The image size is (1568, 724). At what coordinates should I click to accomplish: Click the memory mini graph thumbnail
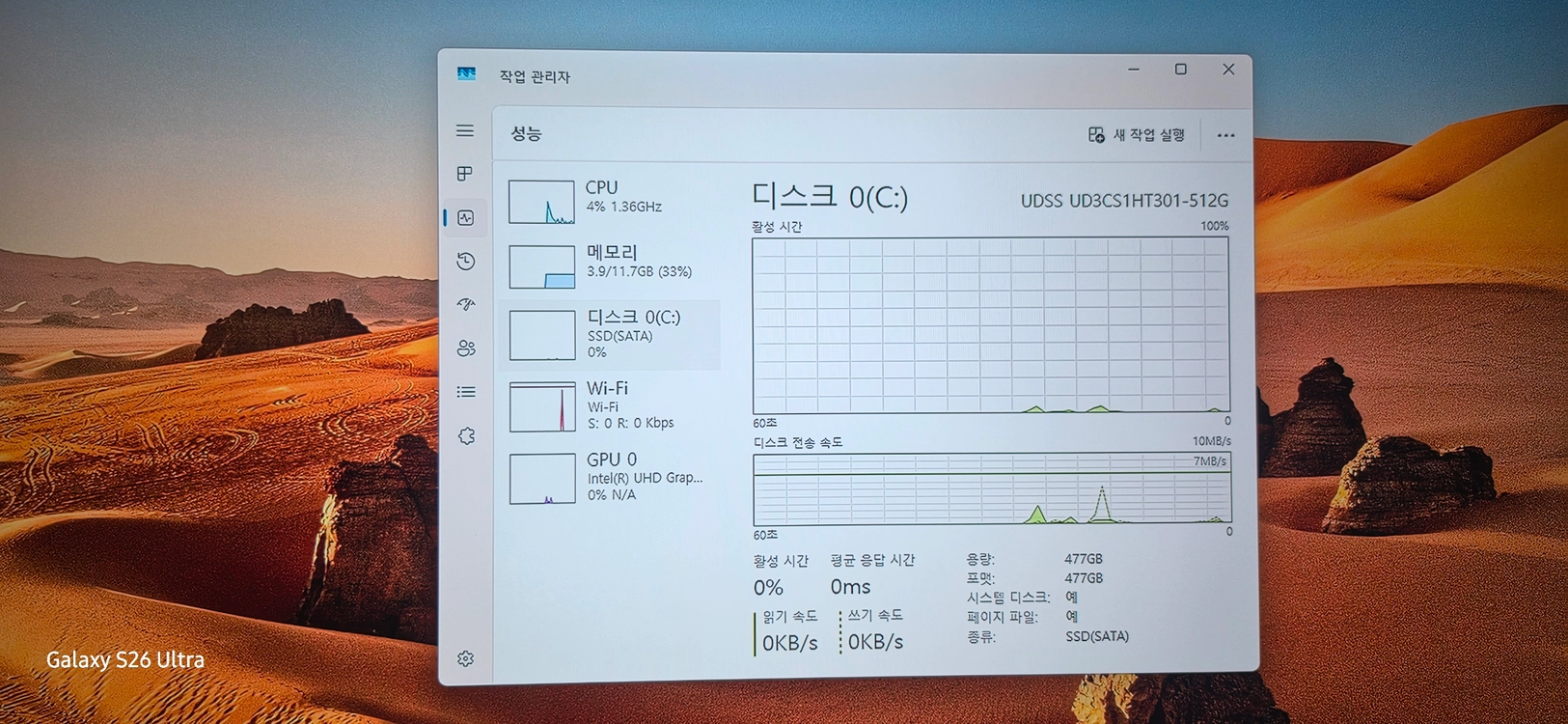(541, 266)
